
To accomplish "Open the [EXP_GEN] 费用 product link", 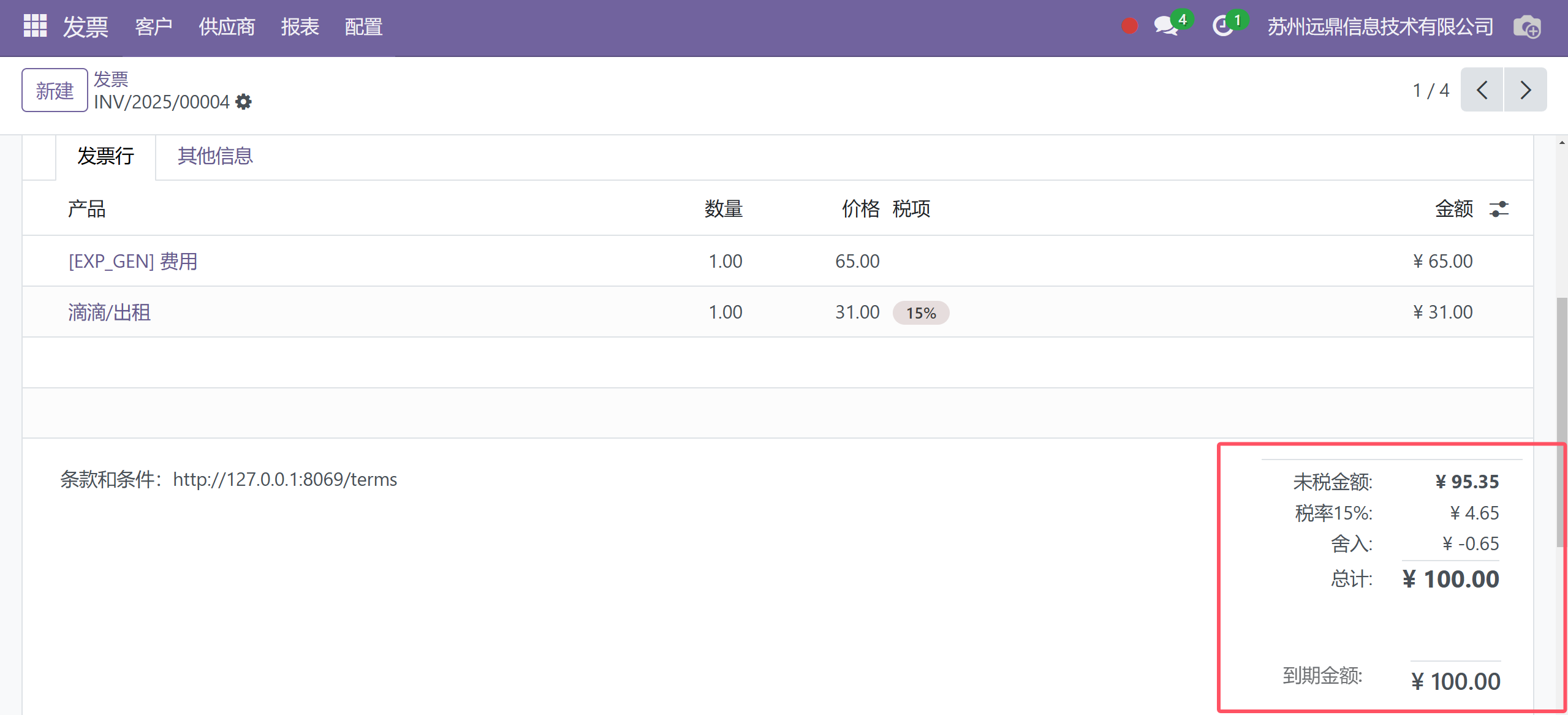I will pyautogui.click(x=133, y=262).
